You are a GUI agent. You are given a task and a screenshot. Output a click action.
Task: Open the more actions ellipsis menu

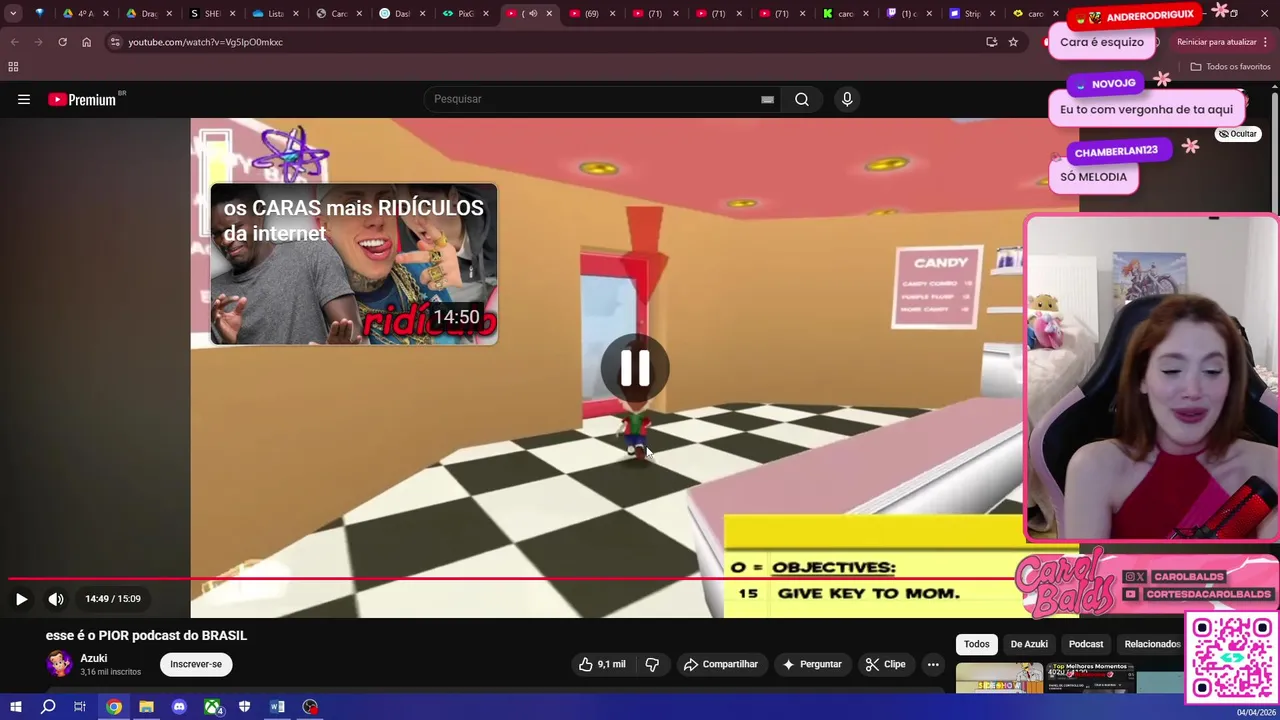tap(933, 664)
